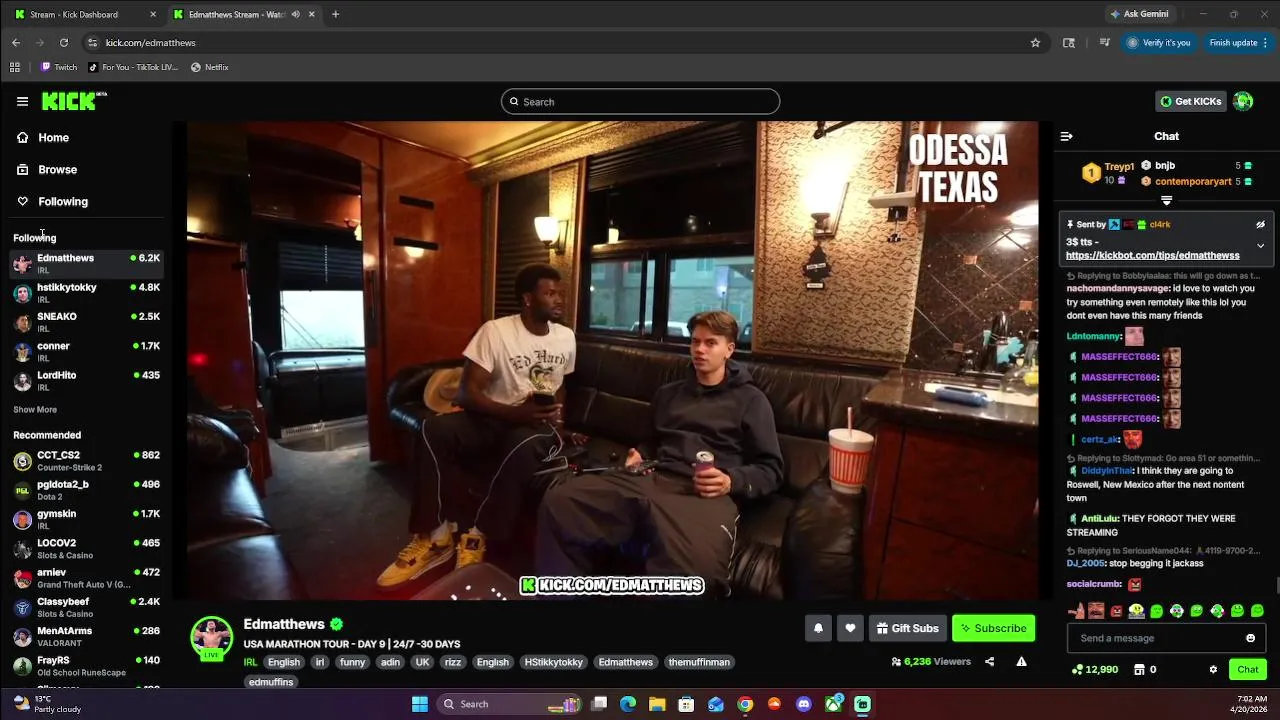This screenshot has height=720, width=1280.
Task: Open conner channel in sidebar
Action: tap(87, 351)
